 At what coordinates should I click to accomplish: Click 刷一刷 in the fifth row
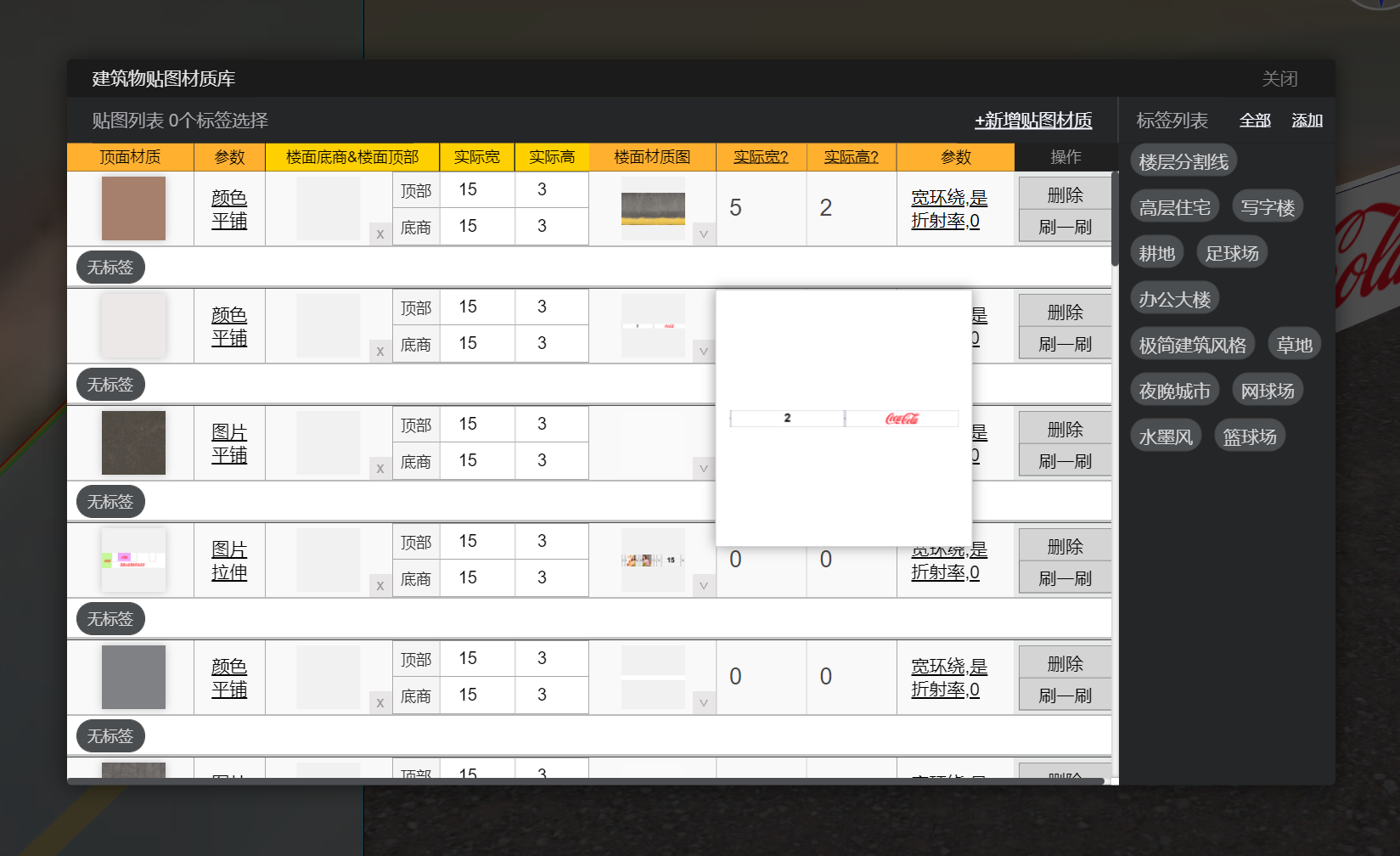[1065, 695]
